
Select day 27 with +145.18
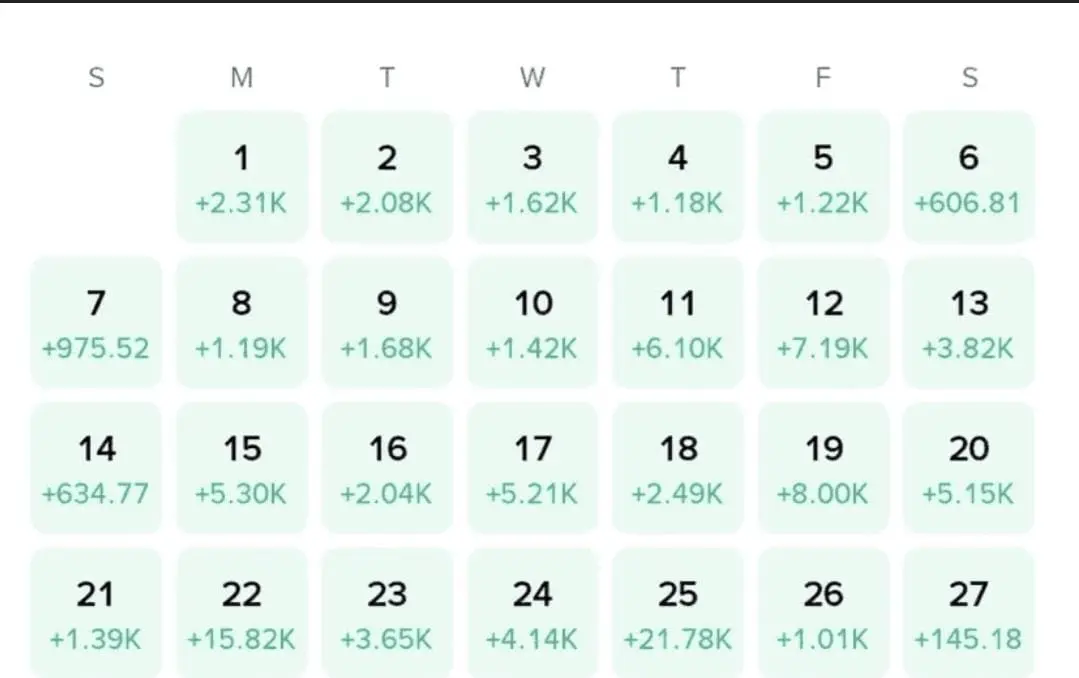pyautogui.click(x=969, y=613)
